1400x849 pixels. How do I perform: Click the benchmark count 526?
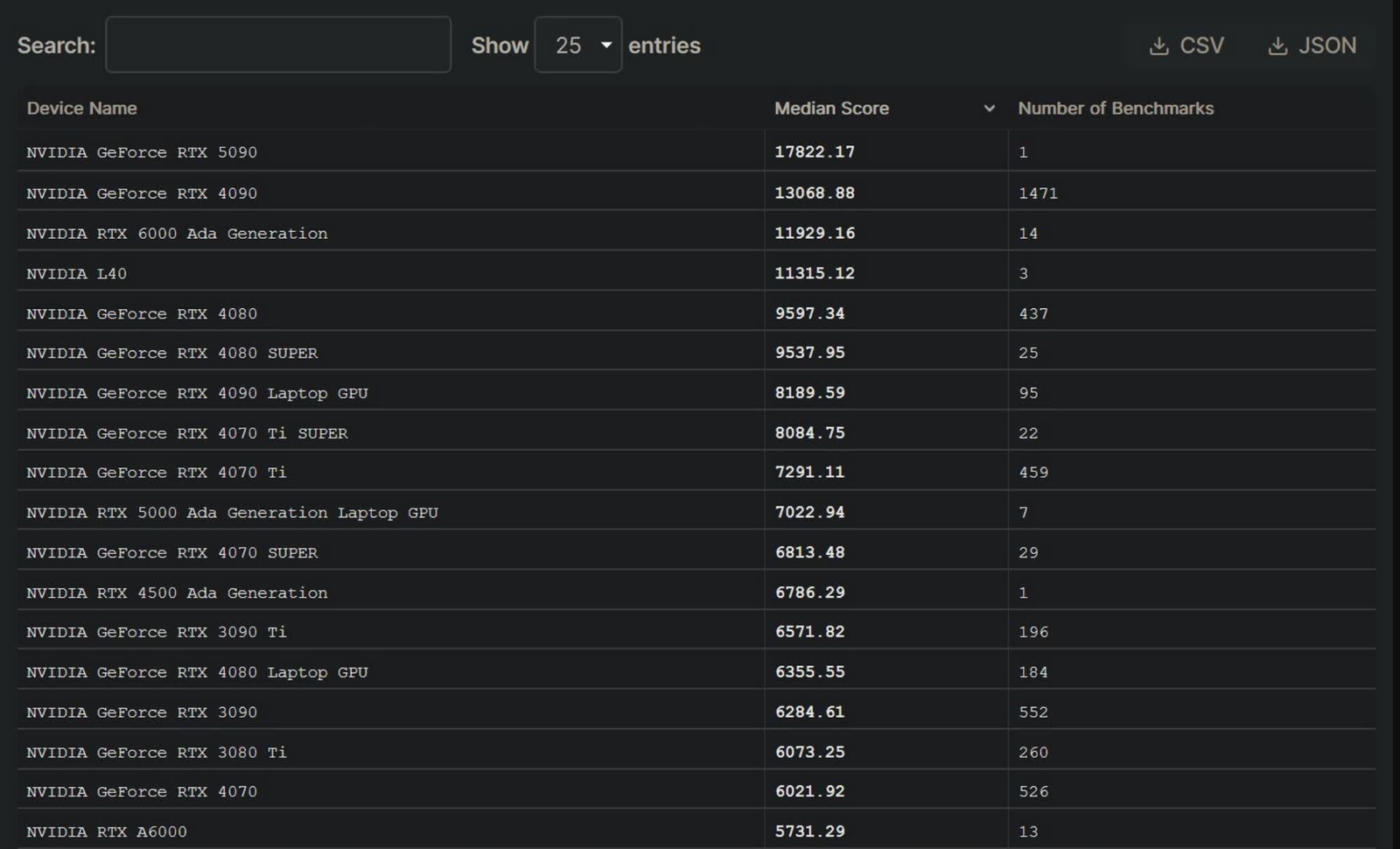click(x=1033, y=792)
